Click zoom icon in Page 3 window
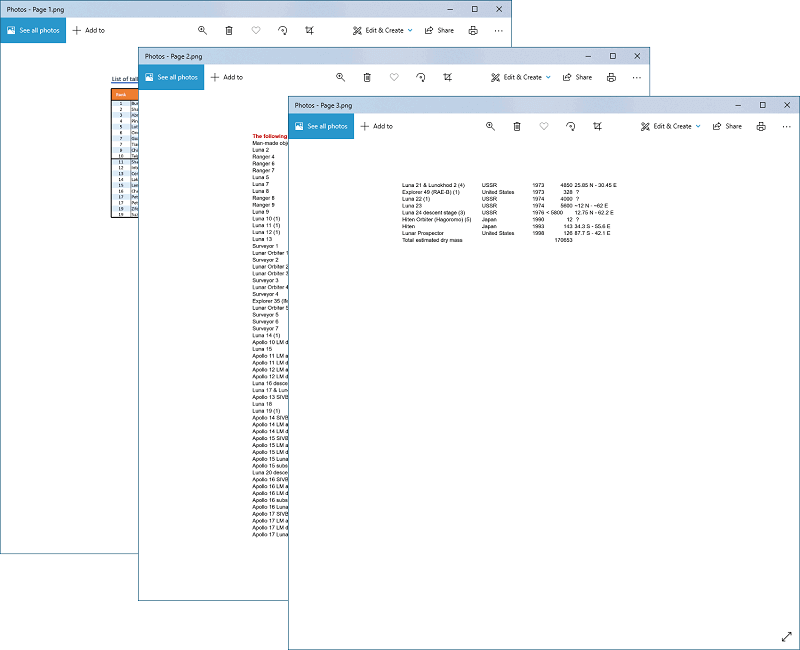The height and width of the screenshot is (650, 800). pyautogui.click(x=490, y=126)
